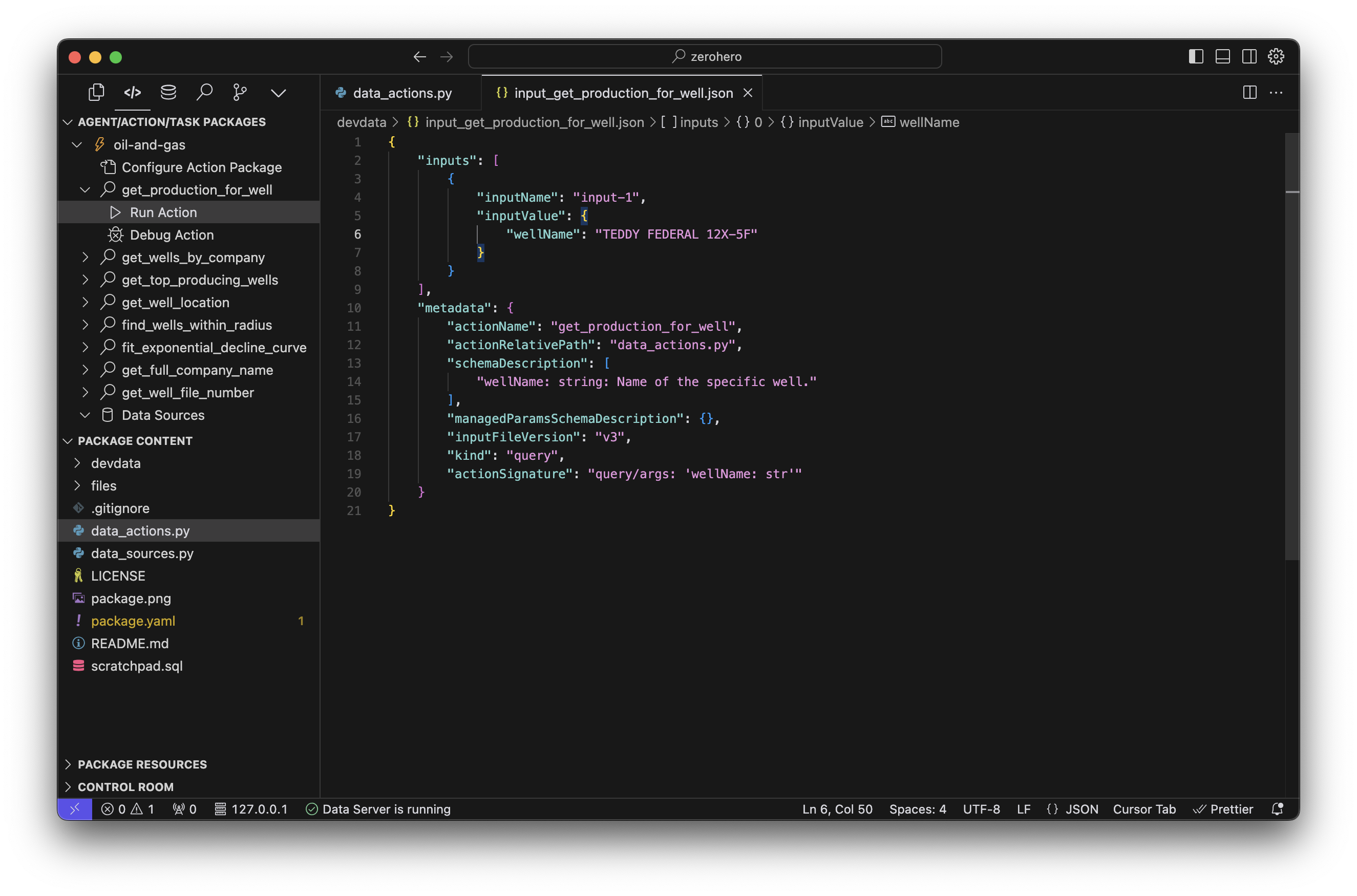Viewport: 1357px width, 896px height.
Task: Click the ports forwarded indicator showing 0
Action: [184, 809]
